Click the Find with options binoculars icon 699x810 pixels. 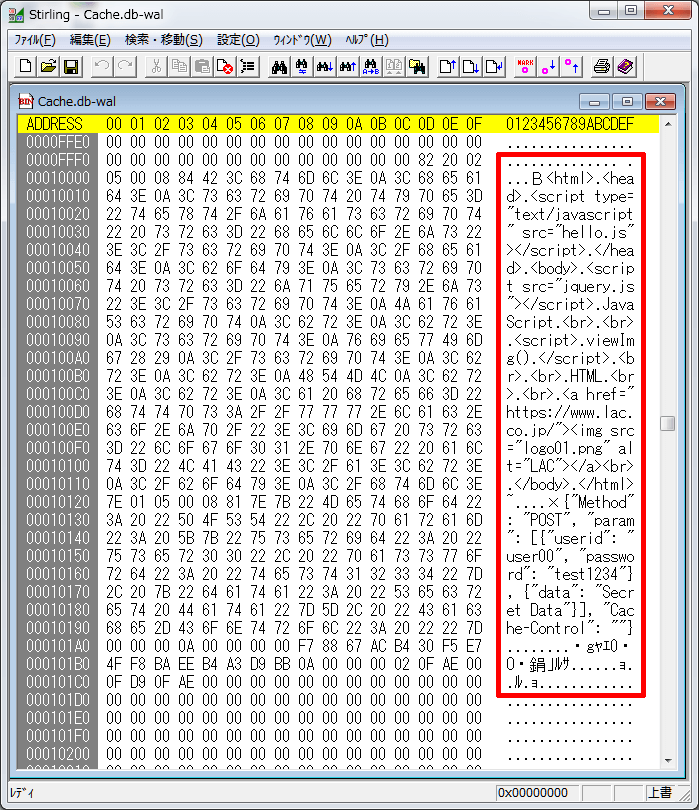click(302, 67)
